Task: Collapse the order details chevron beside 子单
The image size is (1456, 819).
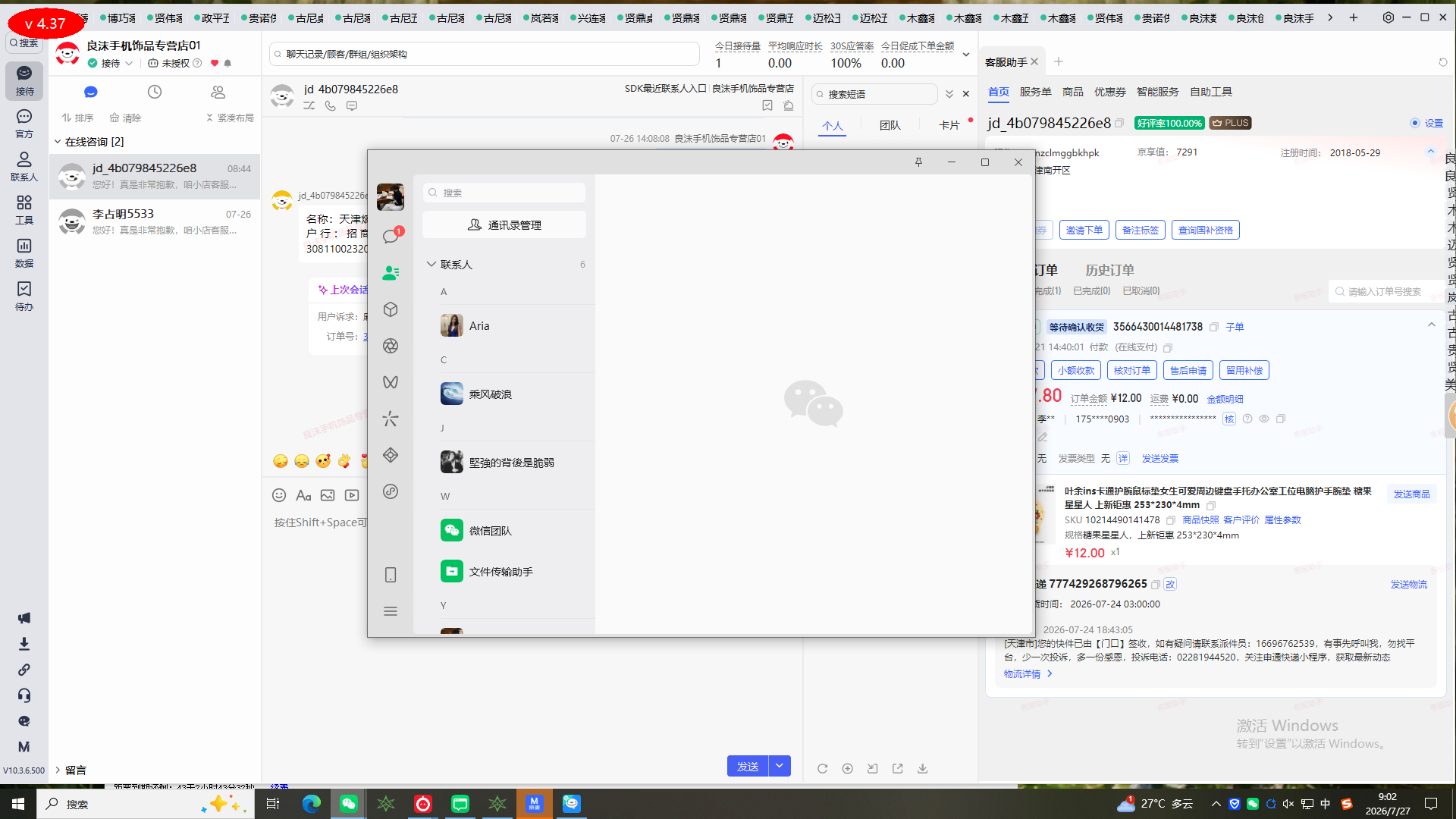Action: click(x=1432, y=325)
